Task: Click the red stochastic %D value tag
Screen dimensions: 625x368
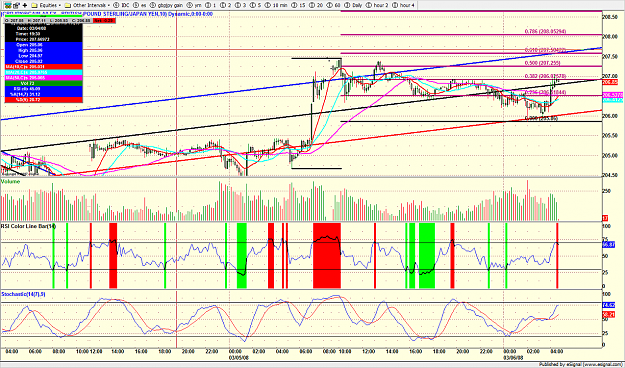Action: 609,314
